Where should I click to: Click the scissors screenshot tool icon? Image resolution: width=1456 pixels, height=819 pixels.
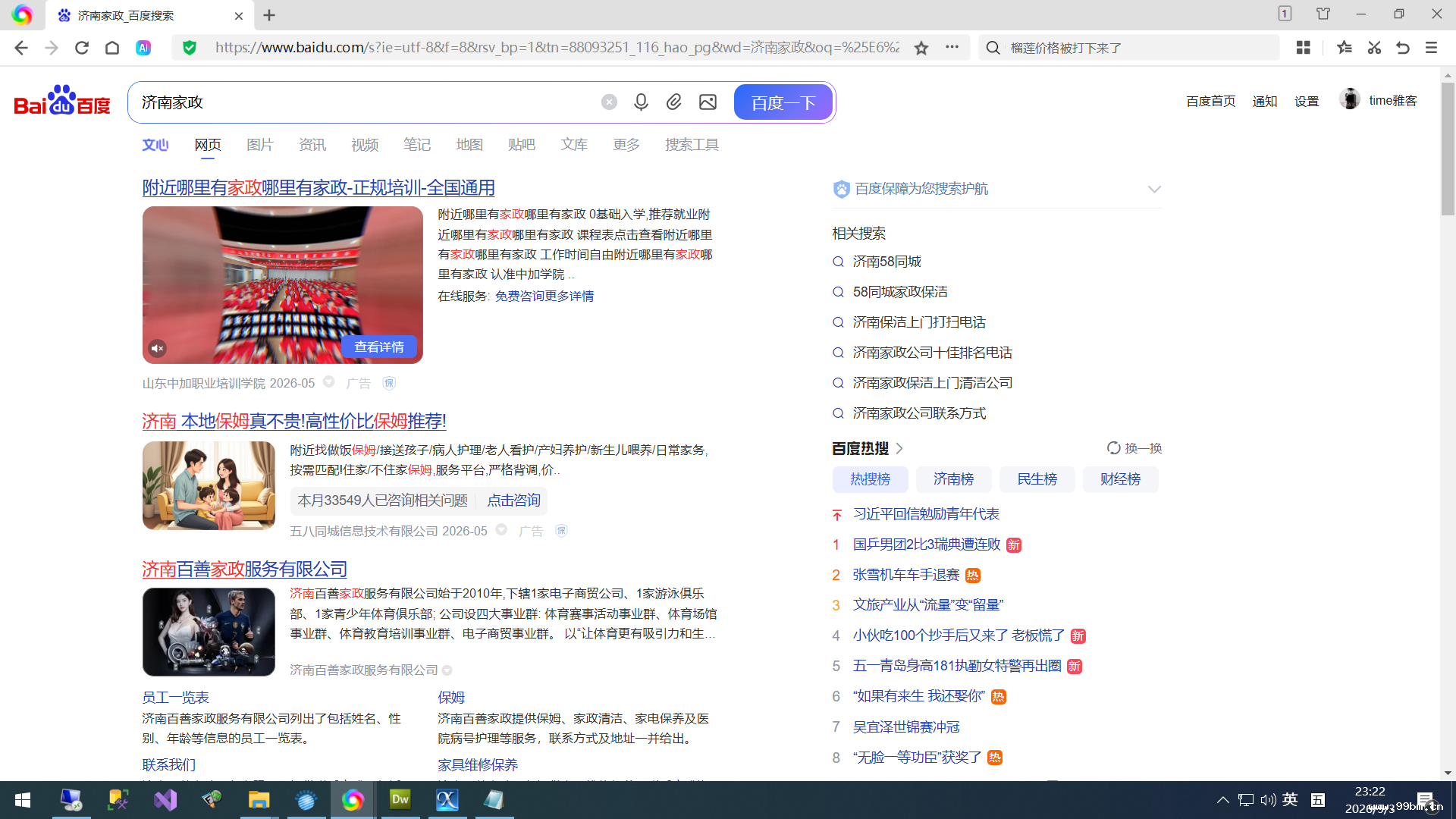(1374, 48)
